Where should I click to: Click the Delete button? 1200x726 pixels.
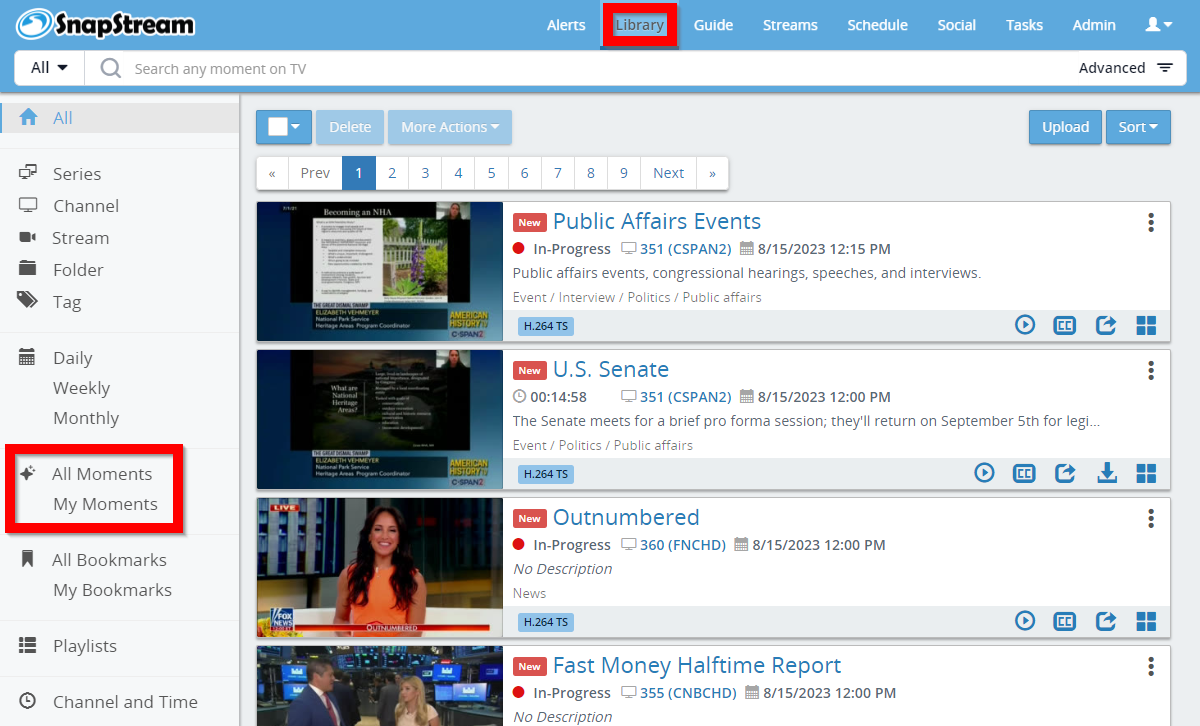350,127
